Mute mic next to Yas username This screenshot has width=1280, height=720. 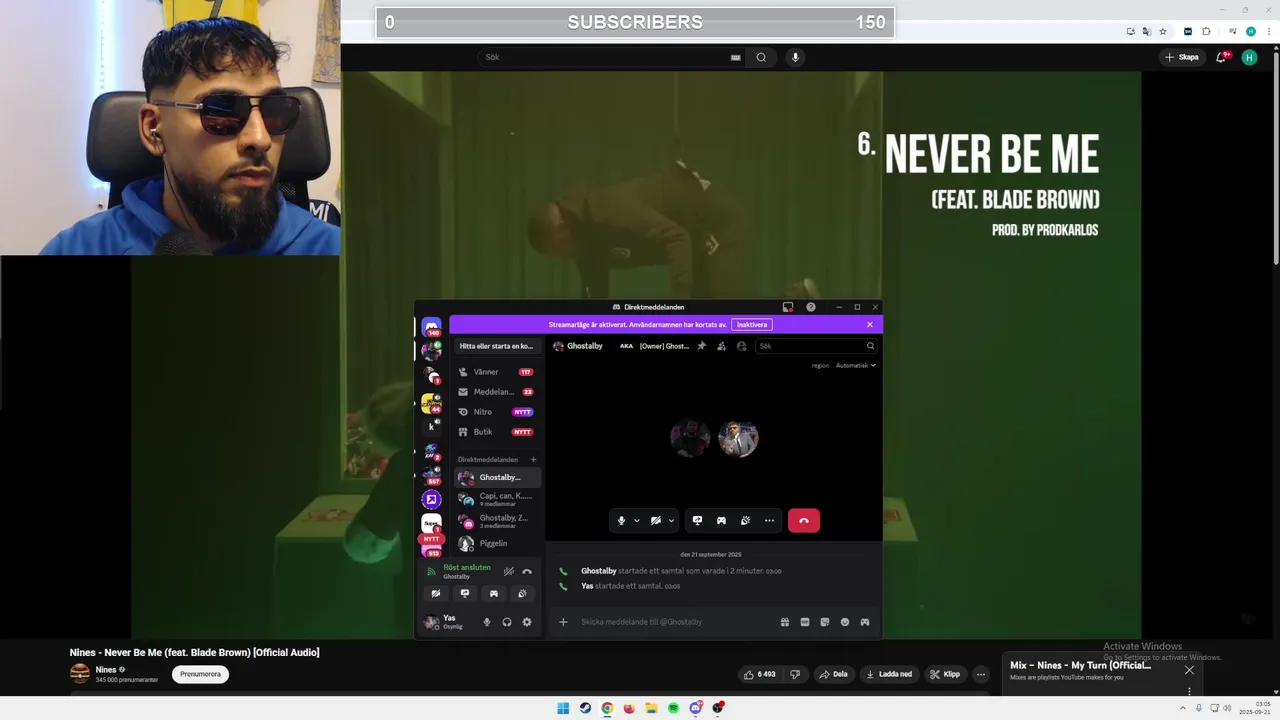pyautogui.click(x=487, y=622)
